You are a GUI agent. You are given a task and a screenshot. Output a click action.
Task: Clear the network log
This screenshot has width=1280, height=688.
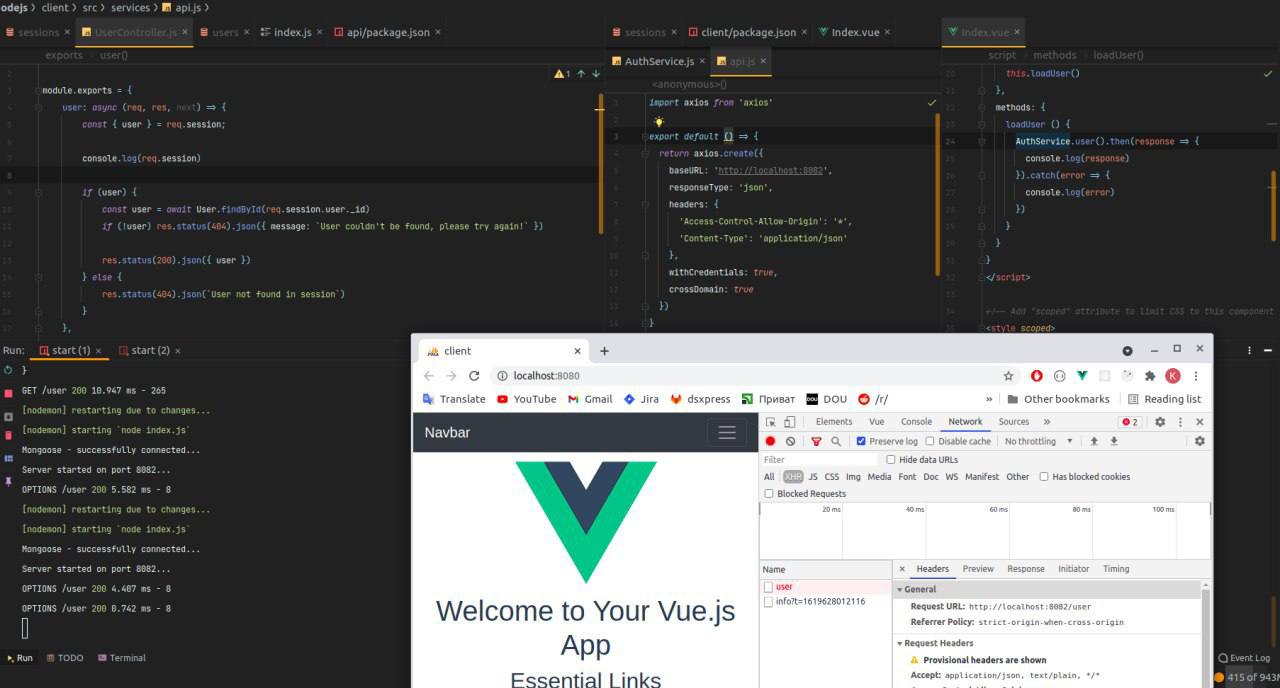tap(790, 441)
